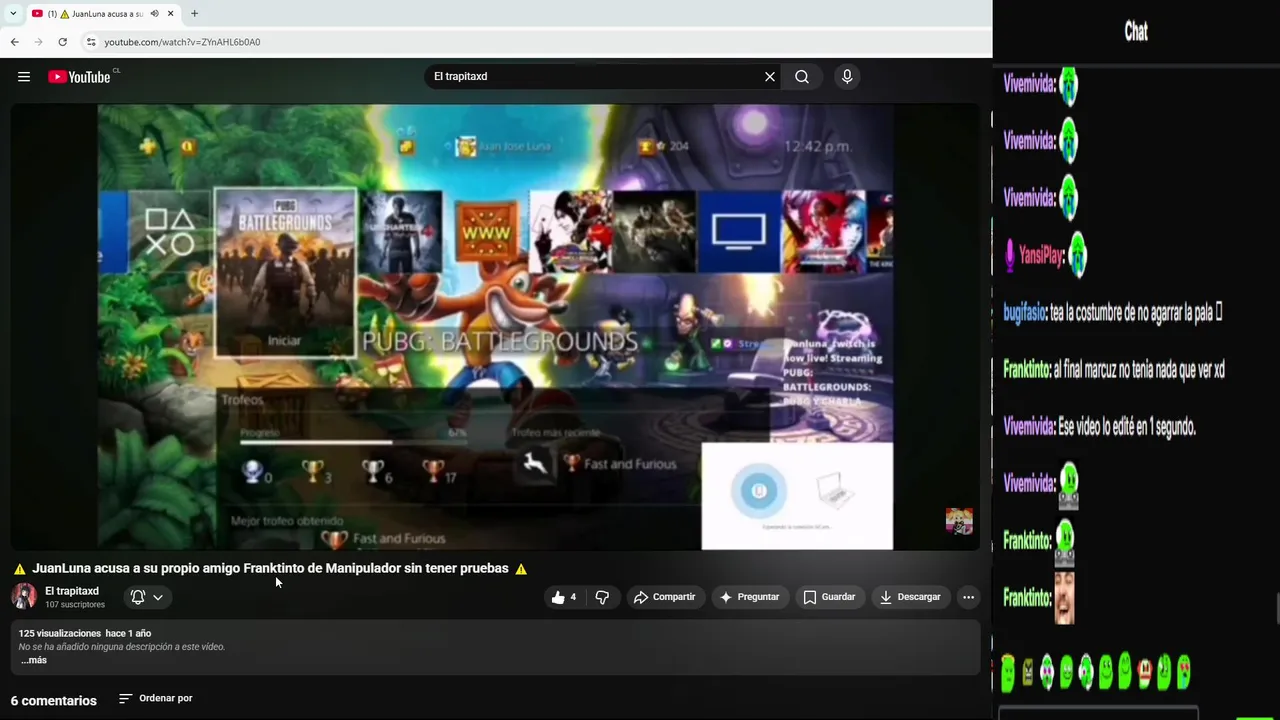Clear the search box with the X icon
Viewport: 1280px width, 720px height.
770,77
